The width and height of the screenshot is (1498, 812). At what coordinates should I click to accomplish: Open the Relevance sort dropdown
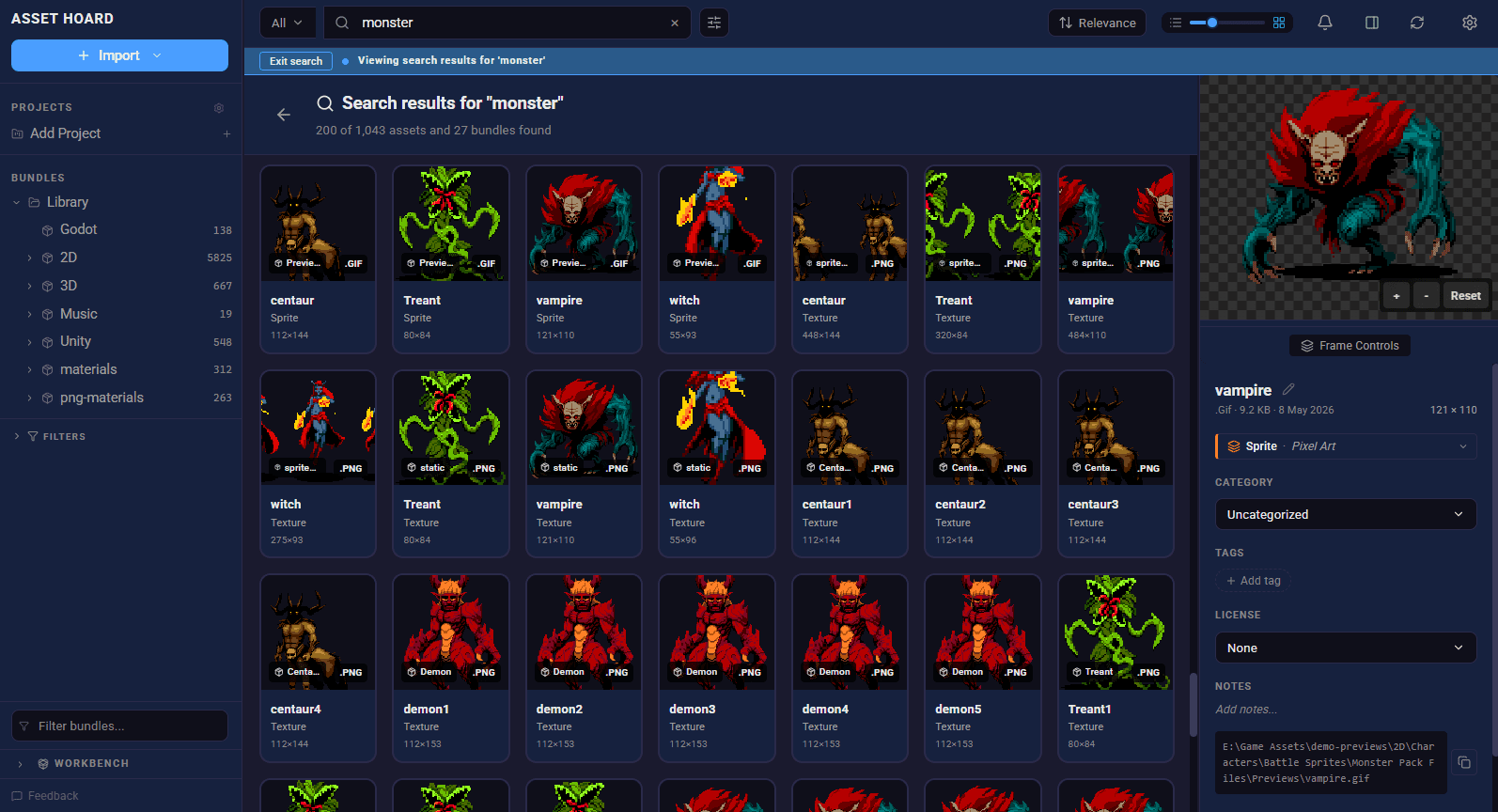1097,23
